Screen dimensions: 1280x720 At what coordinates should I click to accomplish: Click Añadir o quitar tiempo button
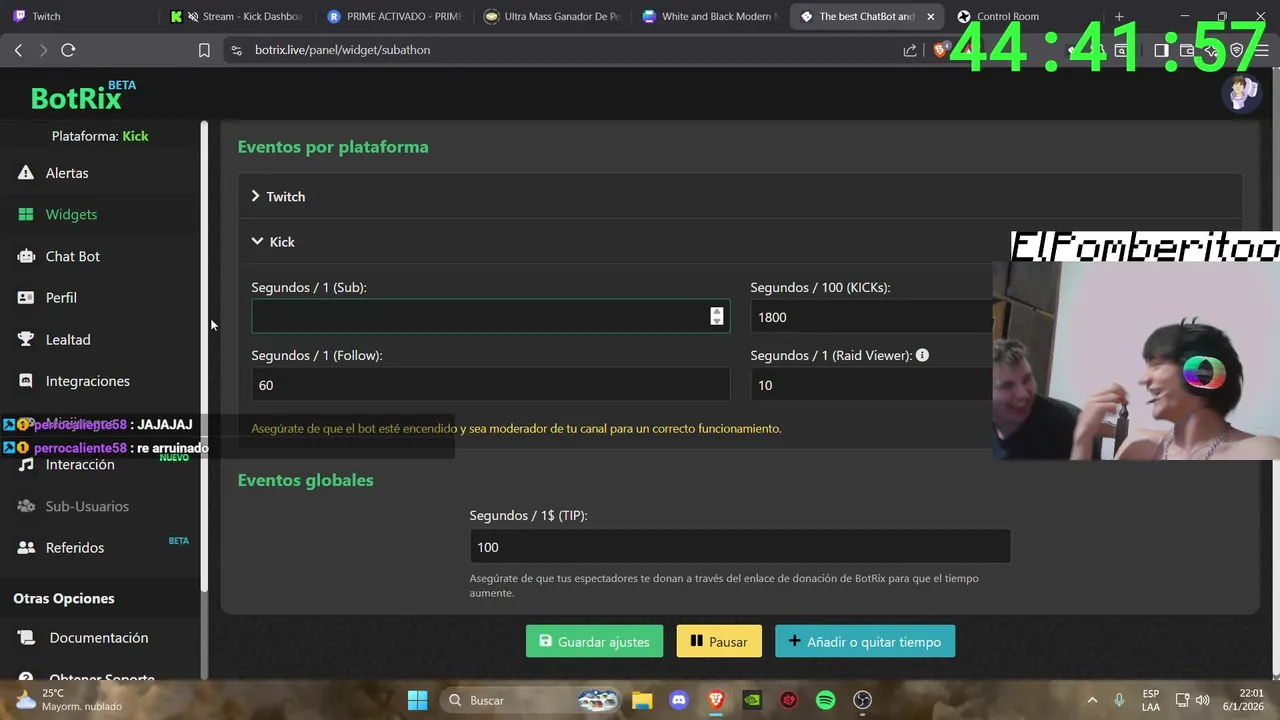pyautogui.click(x=865, y=642)
